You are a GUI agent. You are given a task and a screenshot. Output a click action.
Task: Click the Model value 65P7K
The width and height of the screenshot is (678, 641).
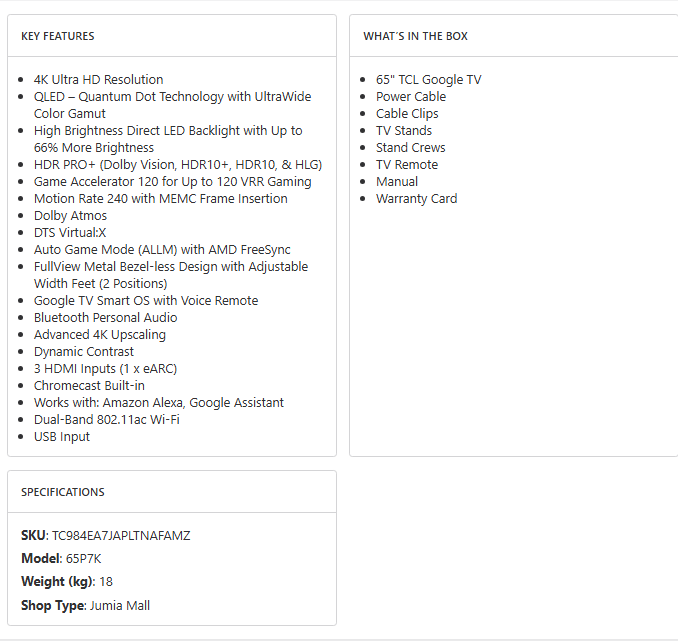tap(85, 558)
